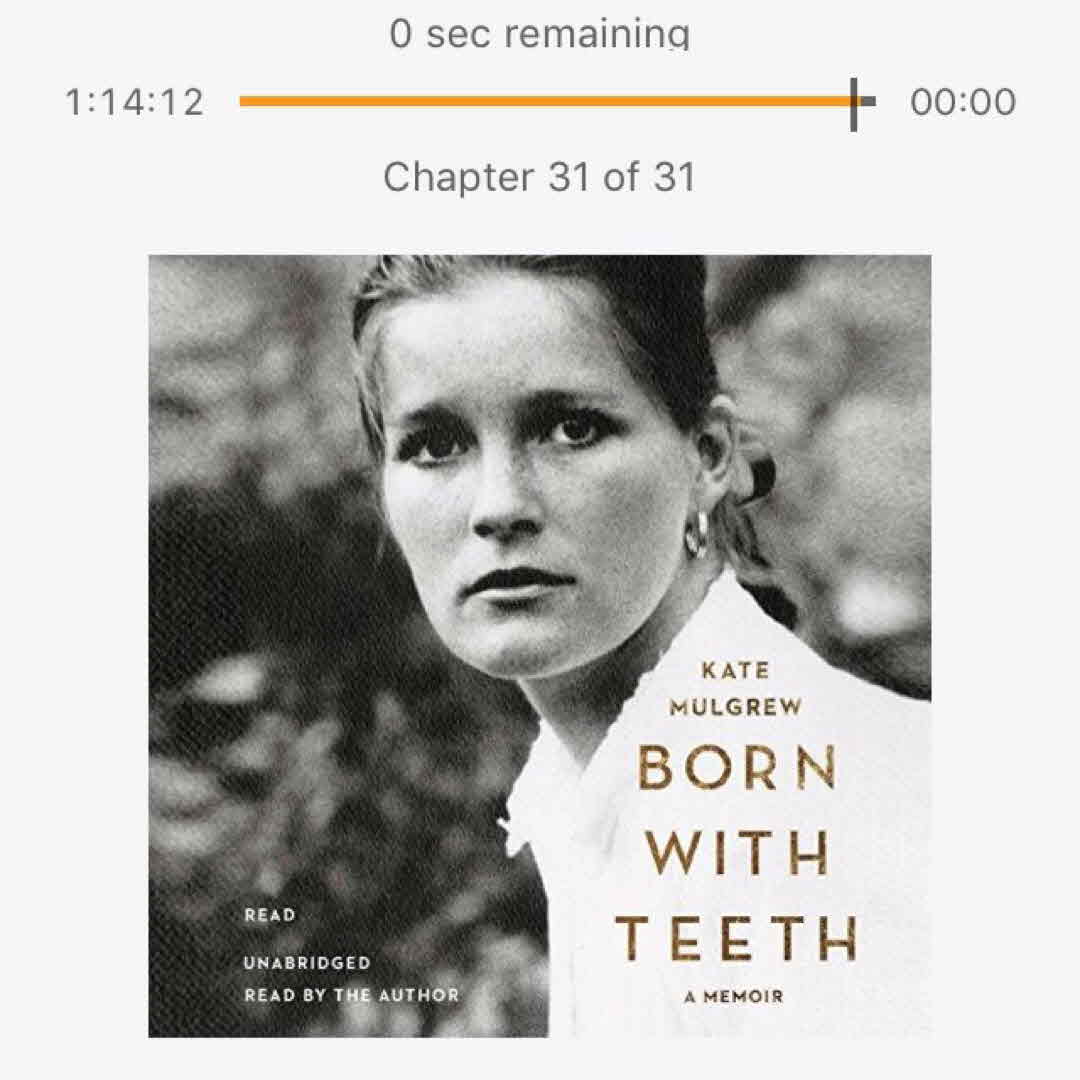Viewport: 1080px width, 1080px height.
Task: Tap the Born With Teeth cover art
Action: point(540,646)
